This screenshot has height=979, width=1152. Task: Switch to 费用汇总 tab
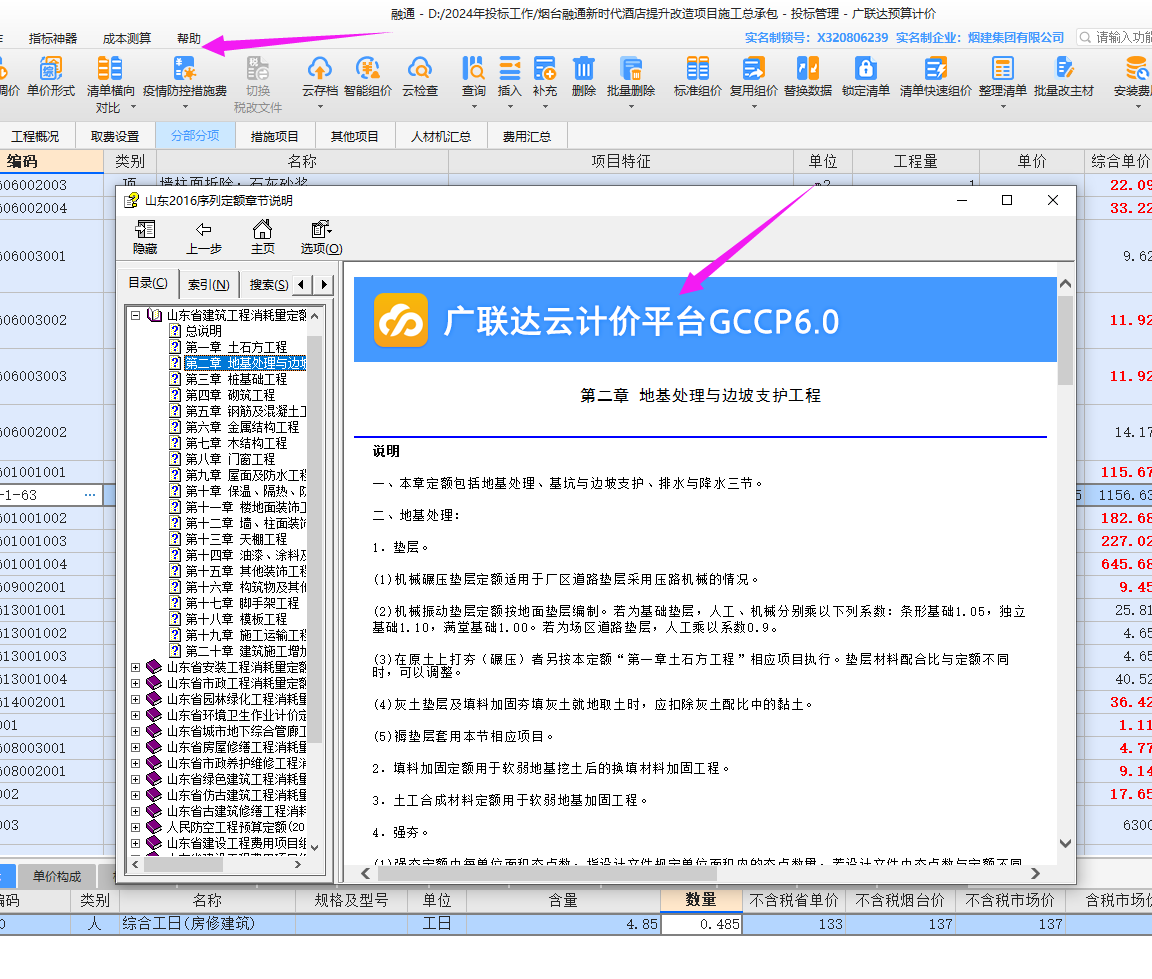tap(527, 137)
